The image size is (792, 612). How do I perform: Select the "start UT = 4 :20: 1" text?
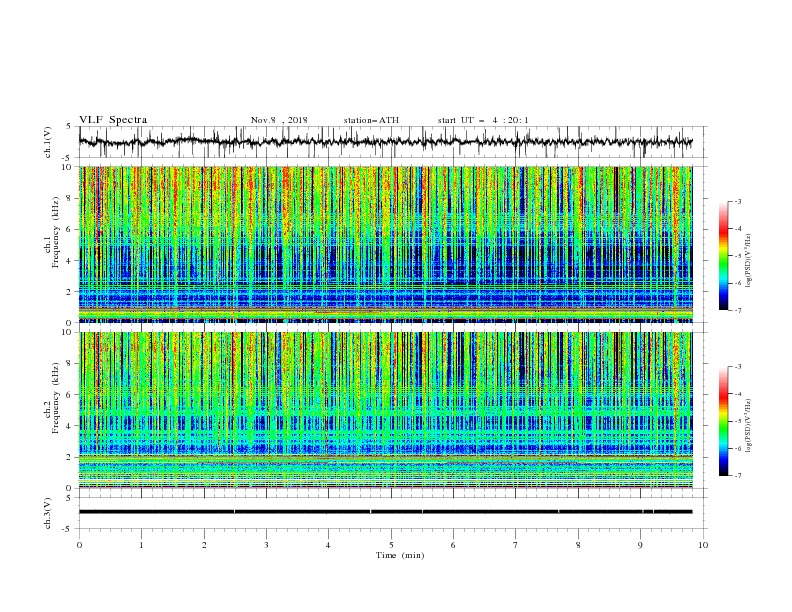click(482, 120)
